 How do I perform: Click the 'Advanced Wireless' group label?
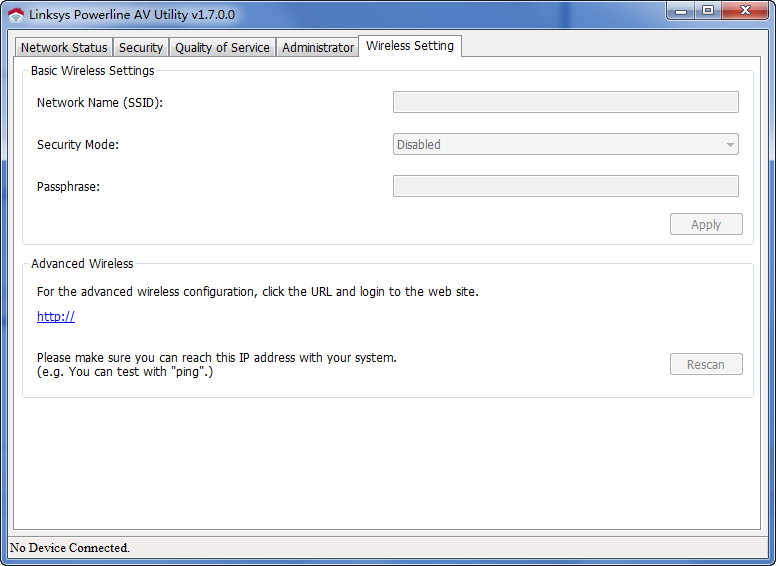tap(82, 264)
